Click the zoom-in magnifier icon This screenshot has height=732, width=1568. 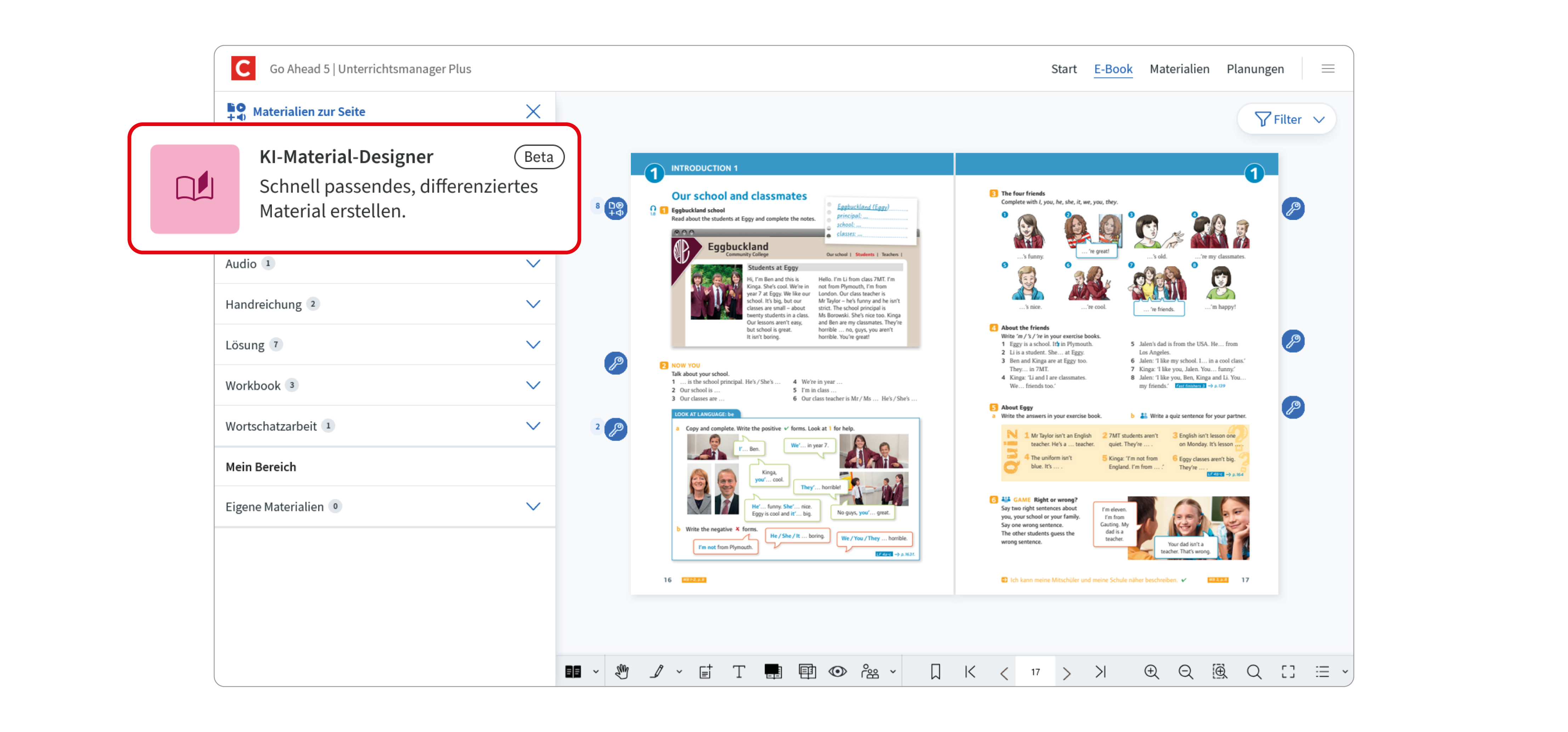1151,671
